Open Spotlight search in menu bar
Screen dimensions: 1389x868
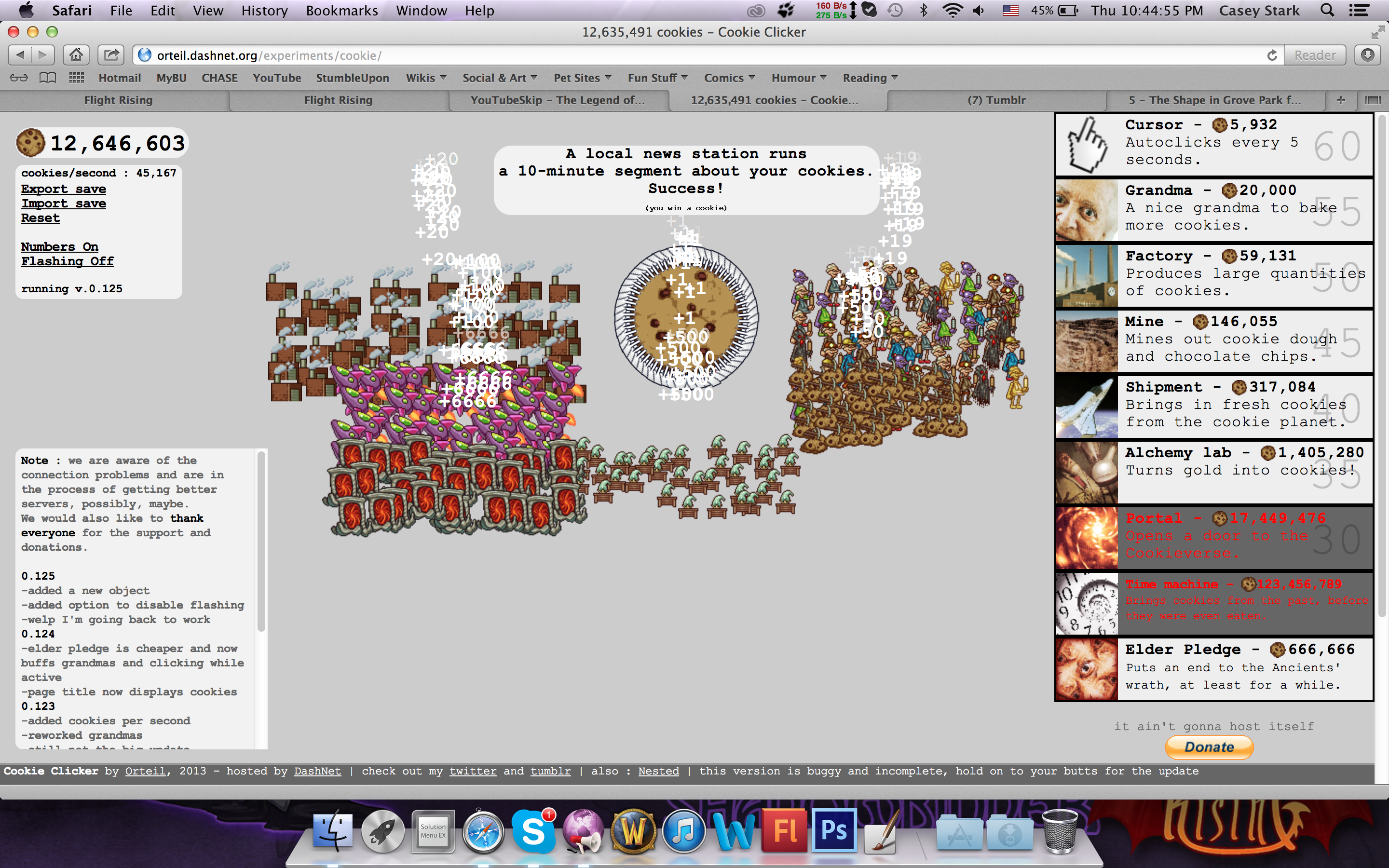[1327, 10]
